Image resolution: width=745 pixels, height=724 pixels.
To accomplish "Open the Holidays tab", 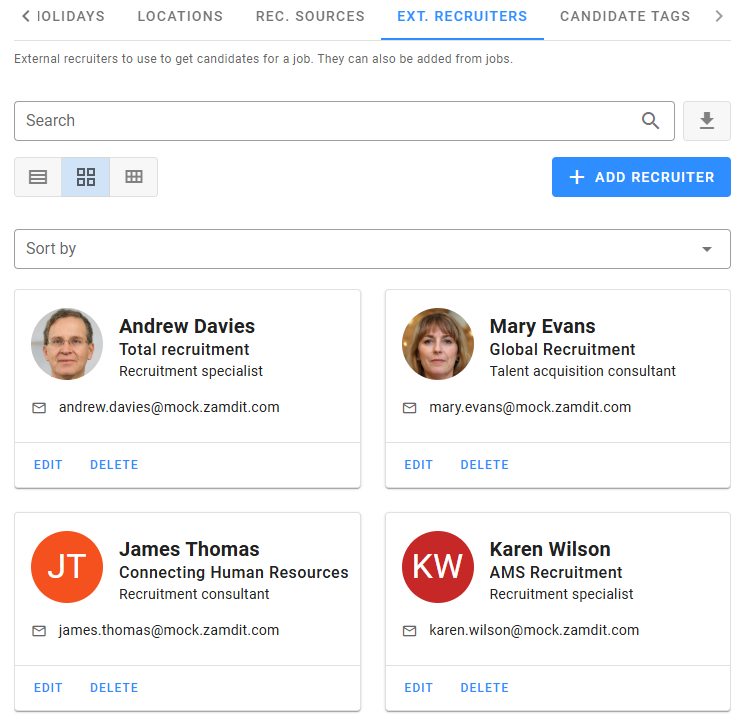I will tap(70, 16).
